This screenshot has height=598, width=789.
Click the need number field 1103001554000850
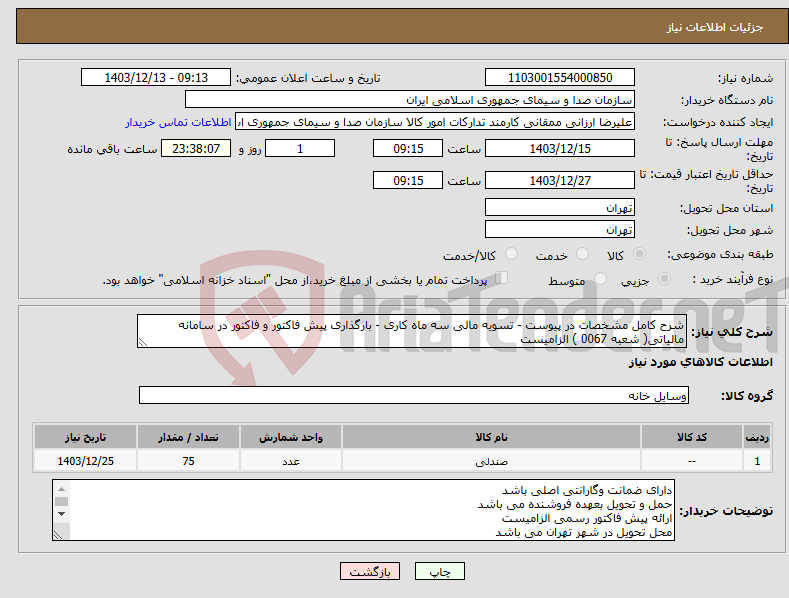560,78
